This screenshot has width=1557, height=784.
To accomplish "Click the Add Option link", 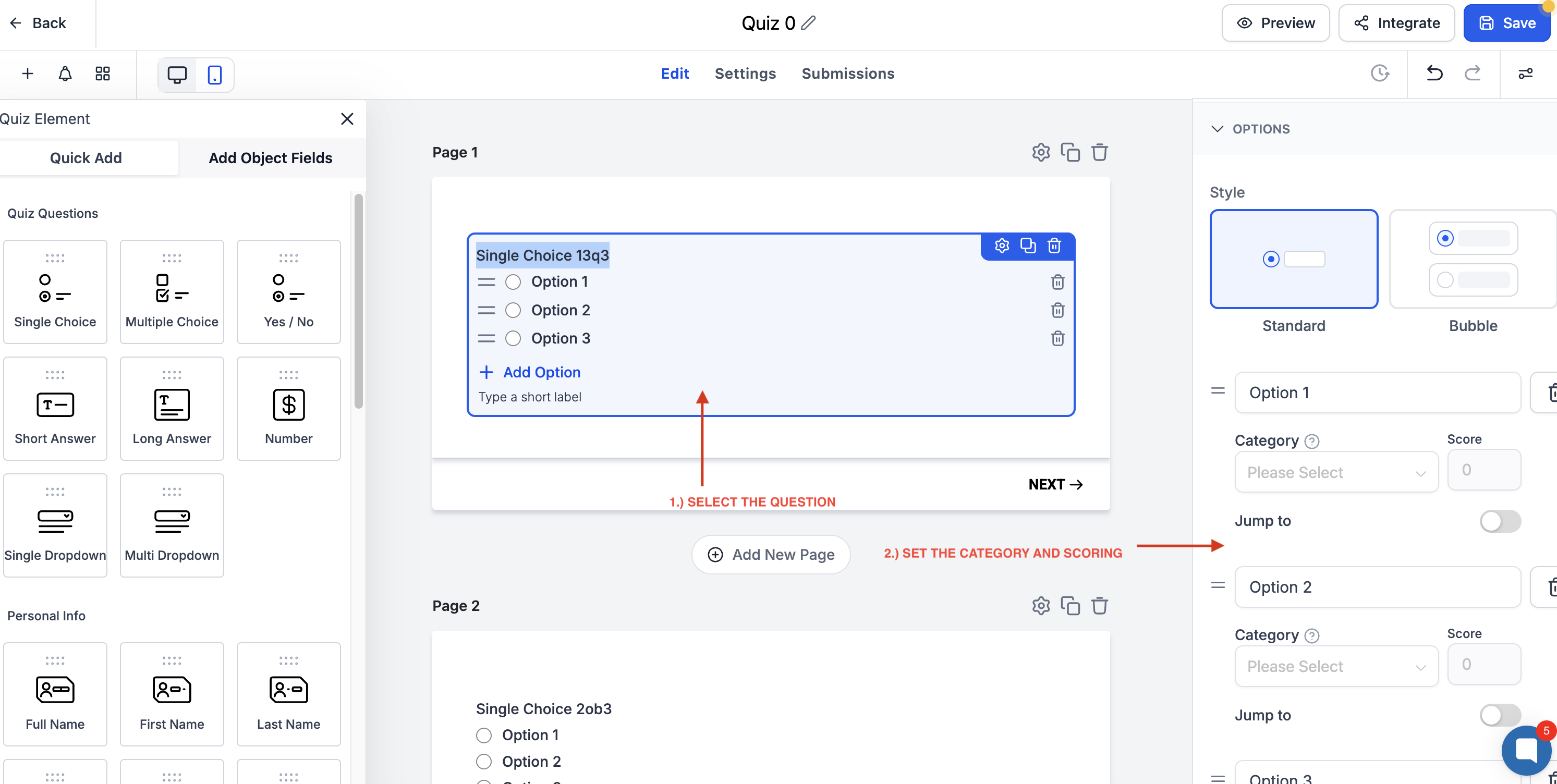I will pos(542,372).
